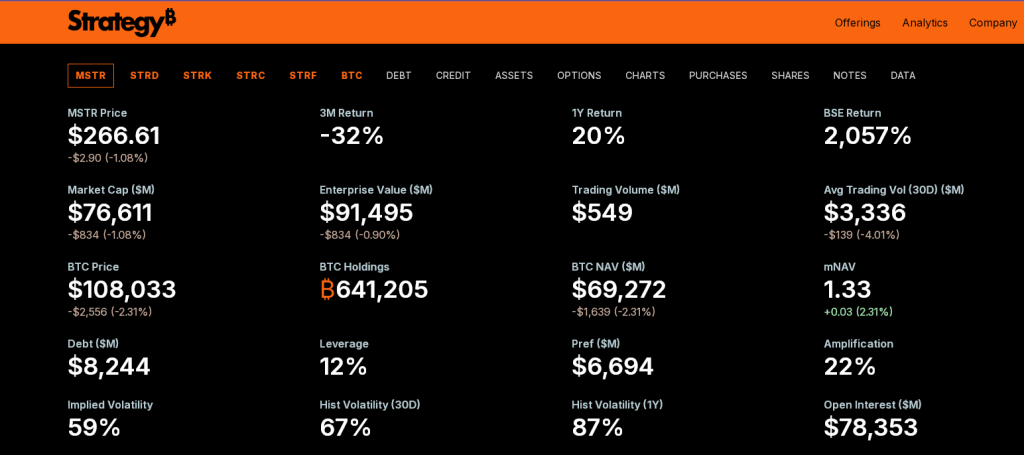Image resolution: width=1024 pixels, height=455 pixels.
Task: Open the Company menu
Action: click(x=992, y=23)
